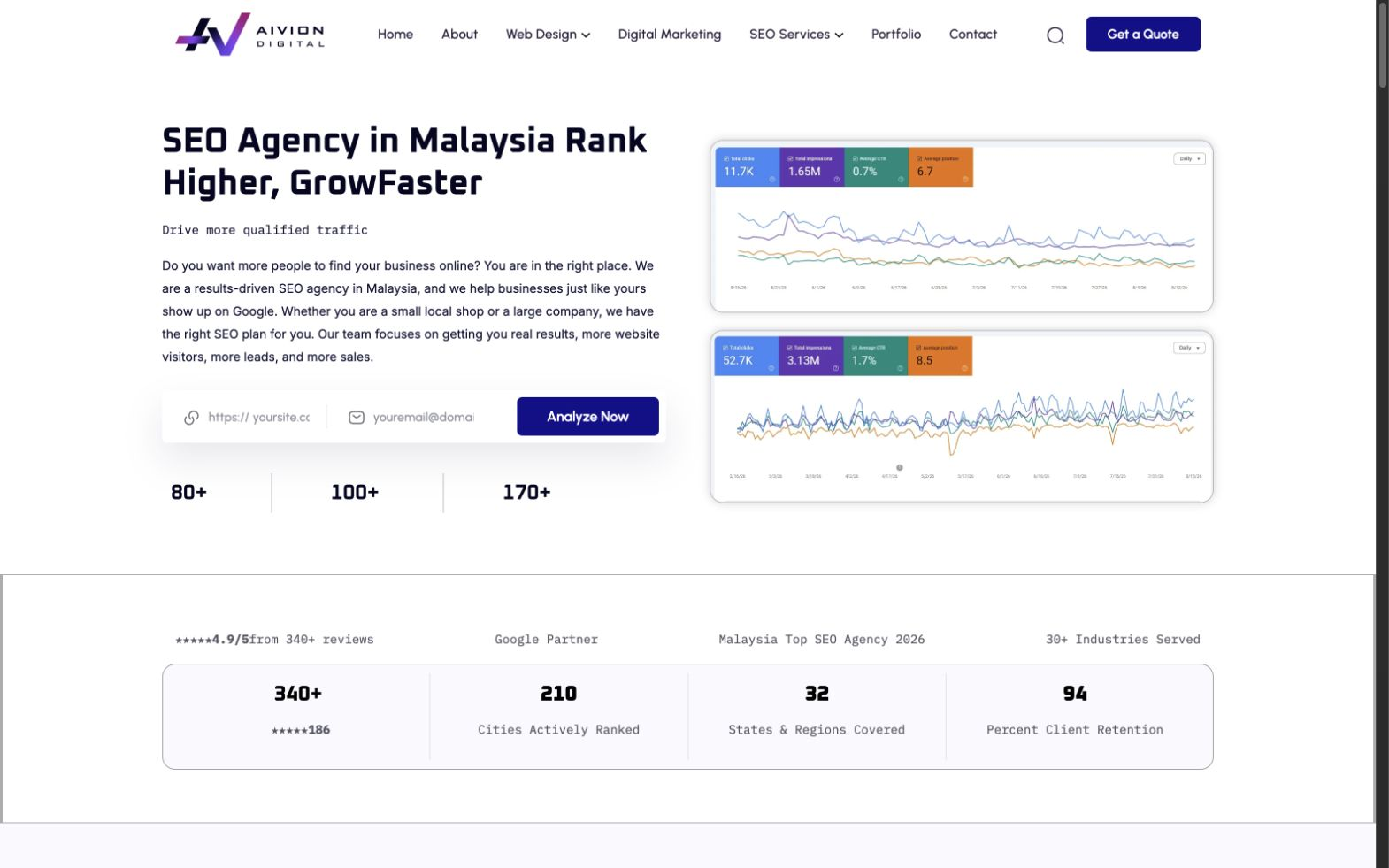Select Digital Marketing in the nav bar
Image resolution: width=1389 pixels, height=868 pixels.
(x=670, y=35)
